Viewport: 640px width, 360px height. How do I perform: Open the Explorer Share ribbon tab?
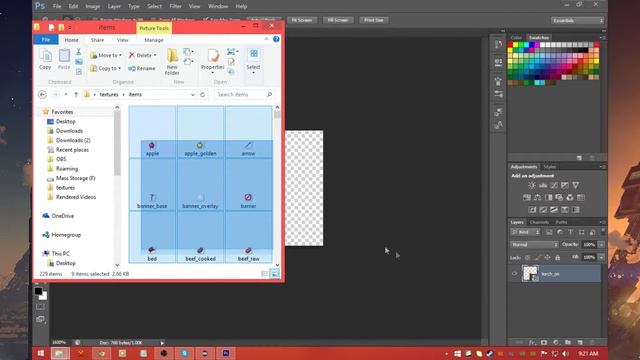(x=97, y=40)
